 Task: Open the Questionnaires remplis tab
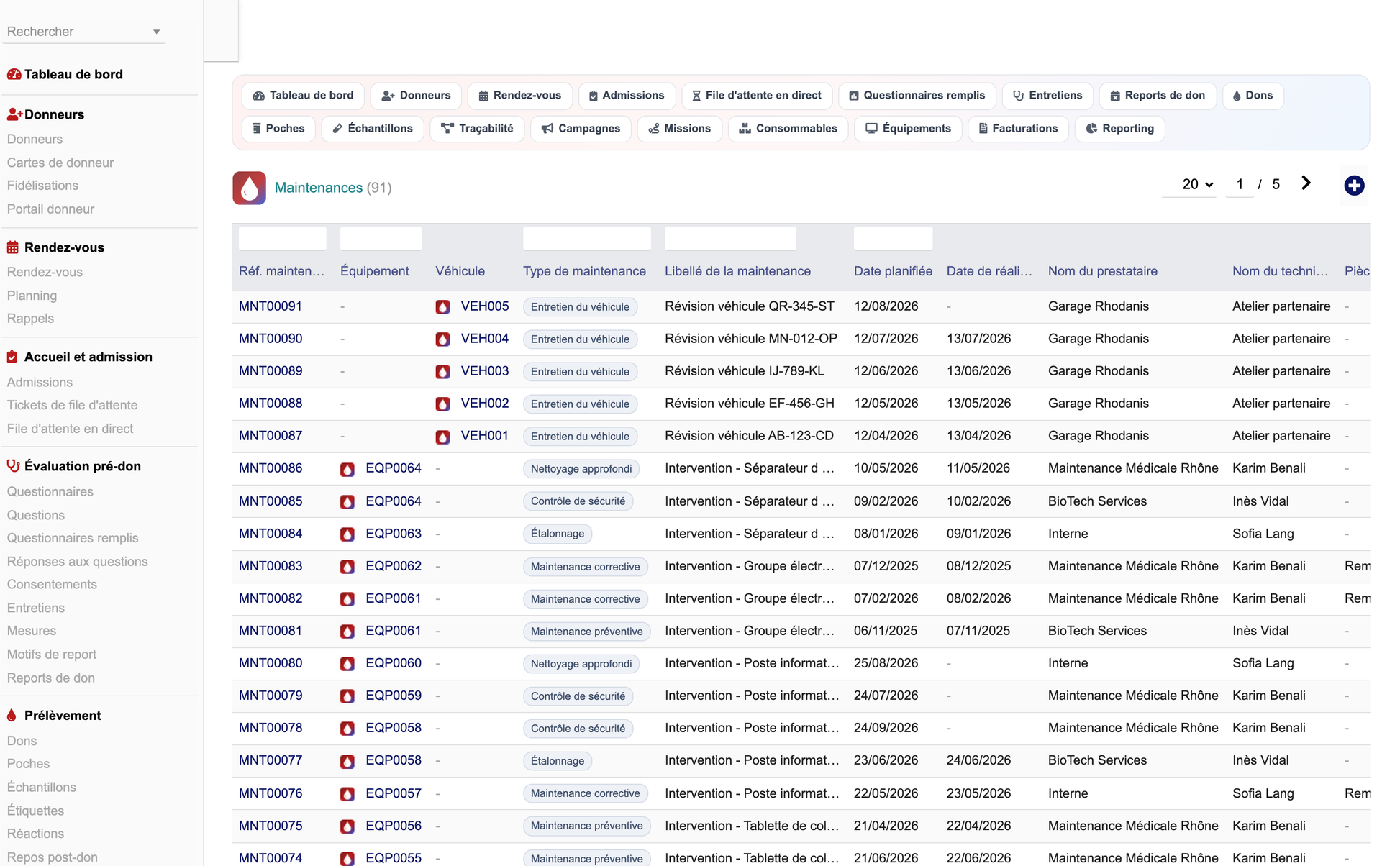point(917,96)
